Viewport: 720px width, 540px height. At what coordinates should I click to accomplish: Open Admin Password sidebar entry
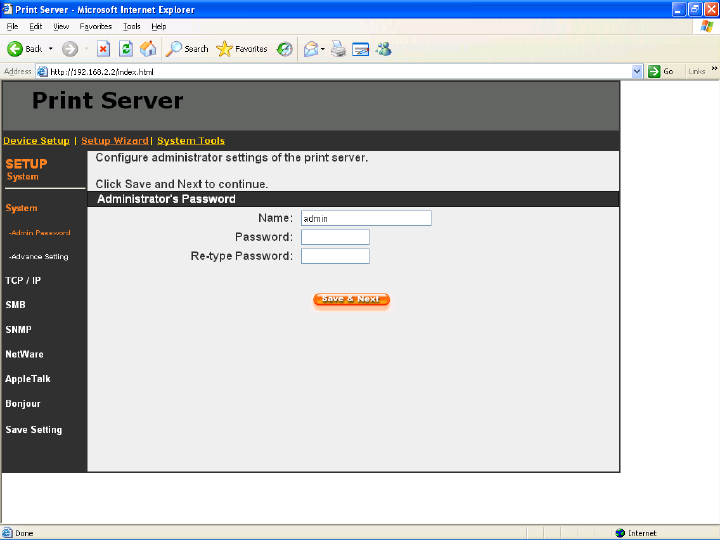39,233
